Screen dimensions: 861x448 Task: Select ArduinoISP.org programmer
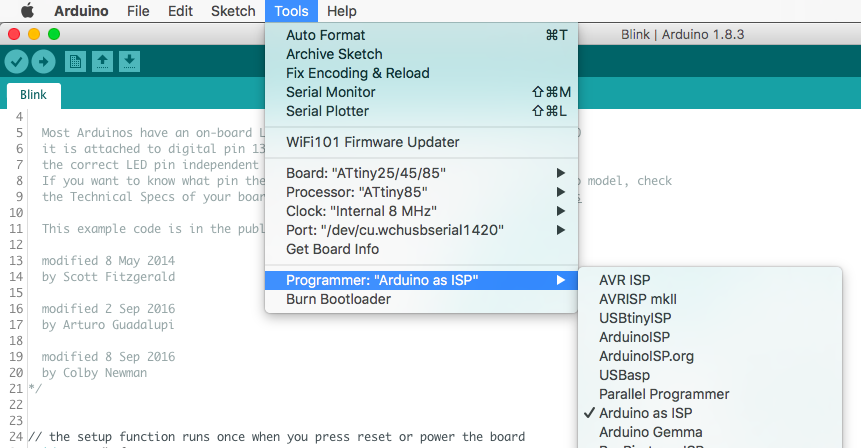pos(710,356)
